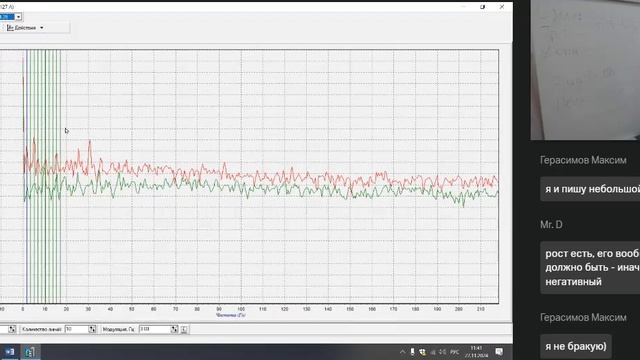Open the blue Word-like app in taskbar
This screenshot has width=640, height=360.
[10, 352]
